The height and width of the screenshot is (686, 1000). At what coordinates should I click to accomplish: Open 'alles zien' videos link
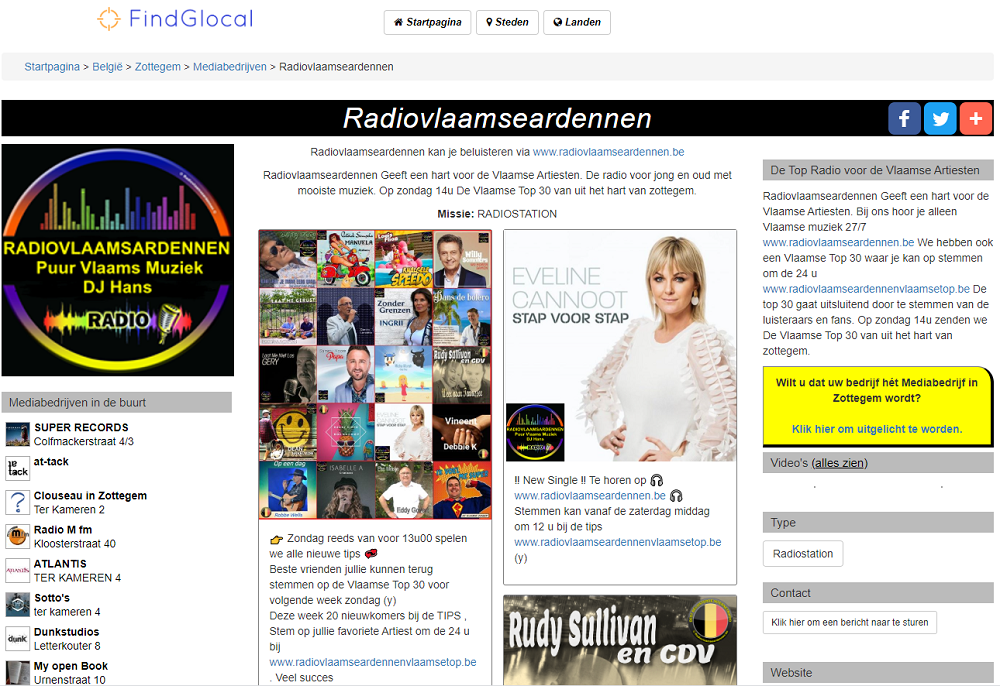(x=839, y=463)
